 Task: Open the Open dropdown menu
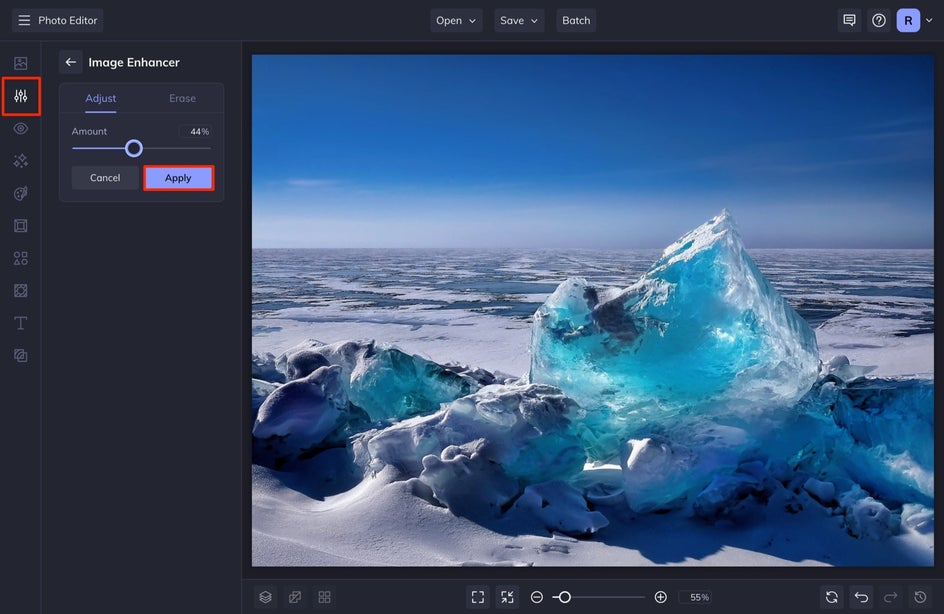click(456, 20)
